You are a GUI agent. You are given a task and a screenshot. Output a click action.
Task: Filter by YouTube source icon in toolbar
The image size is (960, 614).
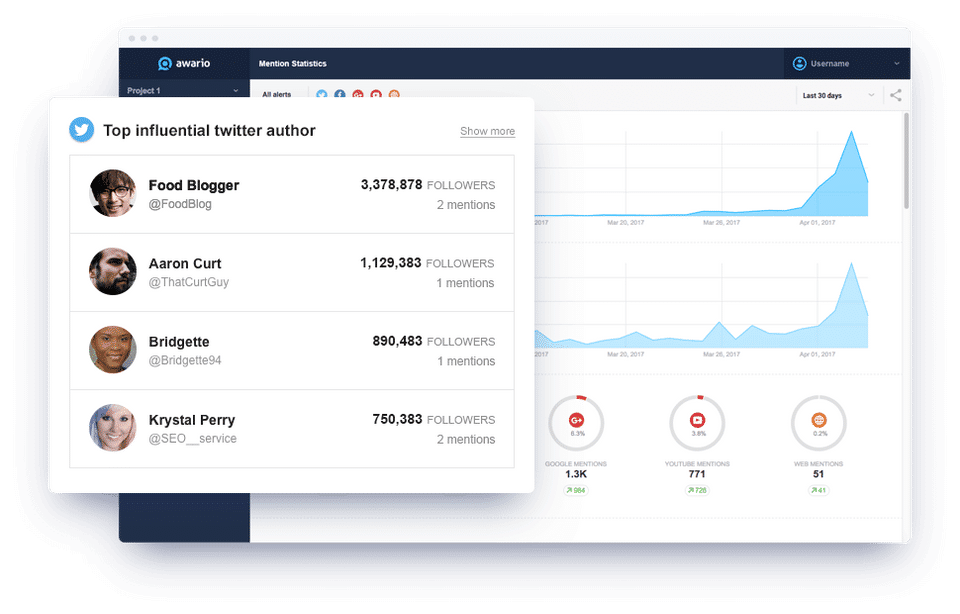point(376,94)
